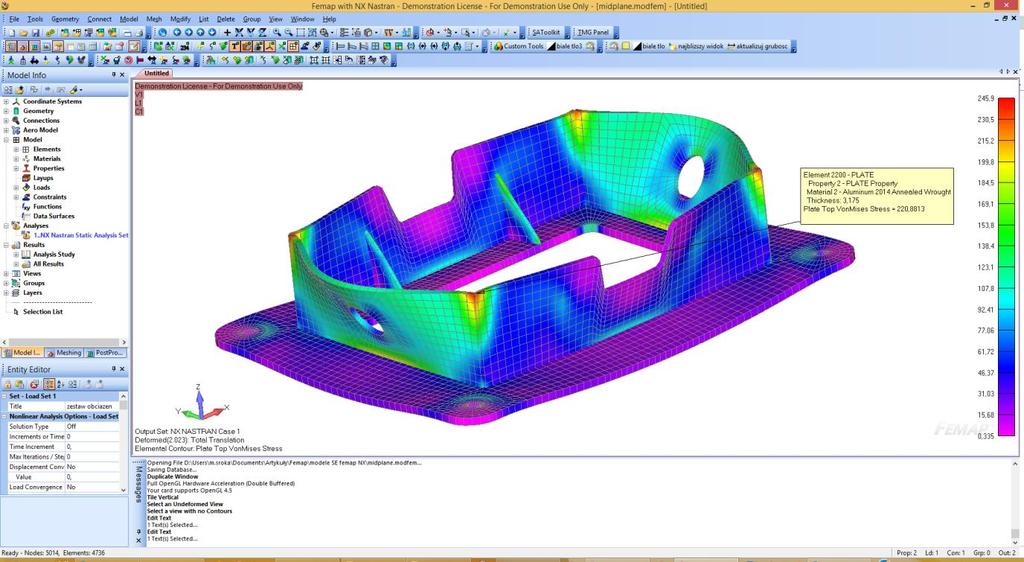This screenshot has width=1024, height=562.
Task: Select the All Results tree item
Action: click(x=48, y=264)
